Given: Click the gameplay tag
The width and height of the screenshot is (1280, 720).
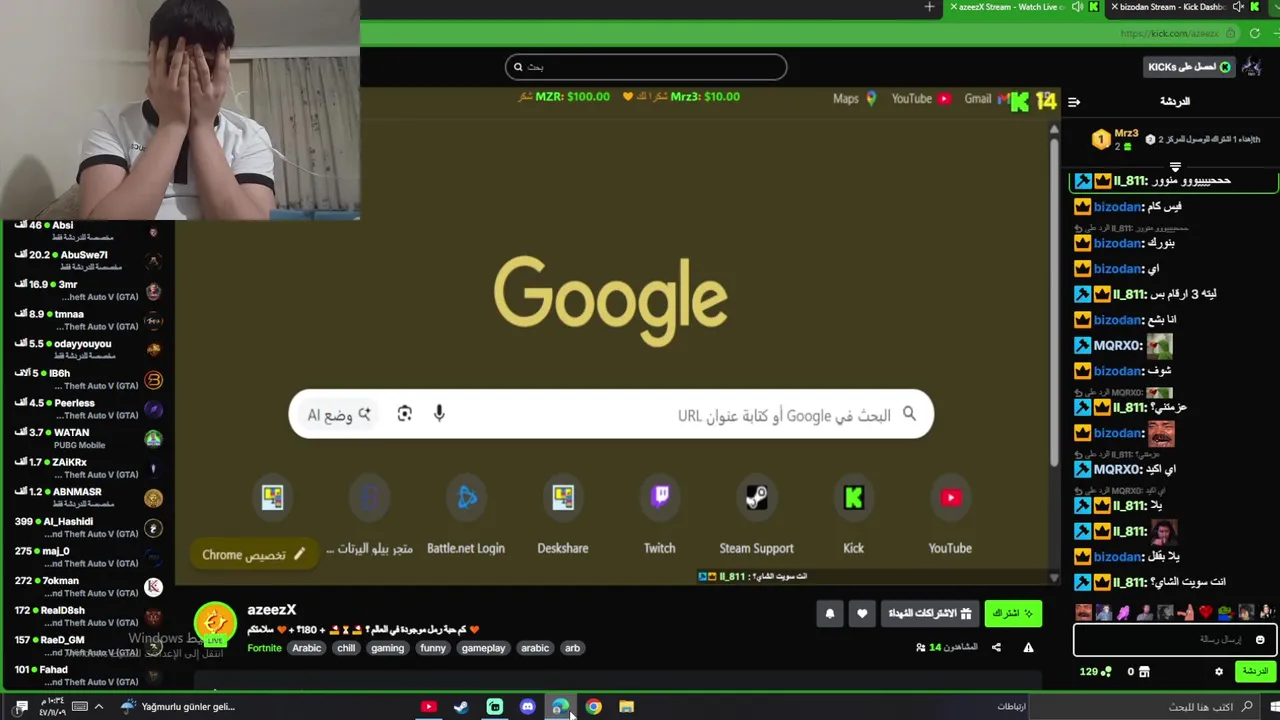Looking at the screenshot, I should tap(483, 648).
